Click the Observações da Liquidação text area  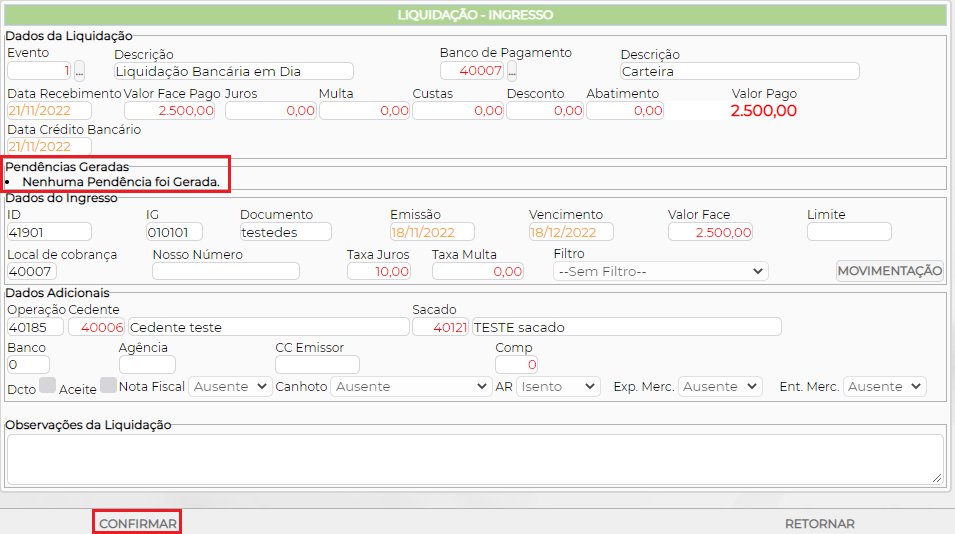[x=475, y=459]
